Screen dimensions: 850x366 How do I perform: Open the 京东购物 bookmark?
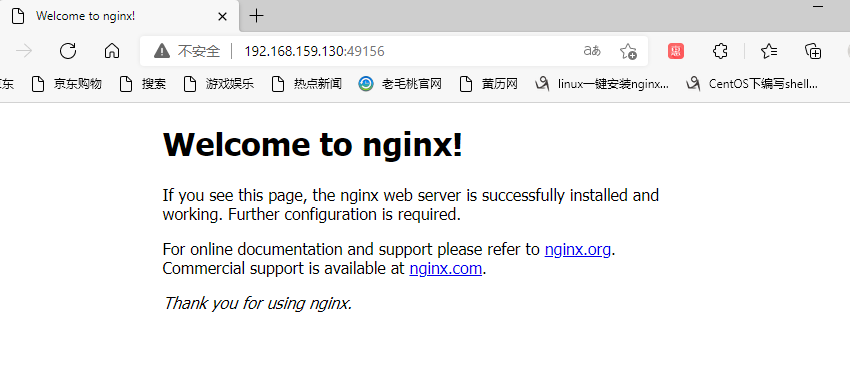pyautogui.click(x=67, y=84)
